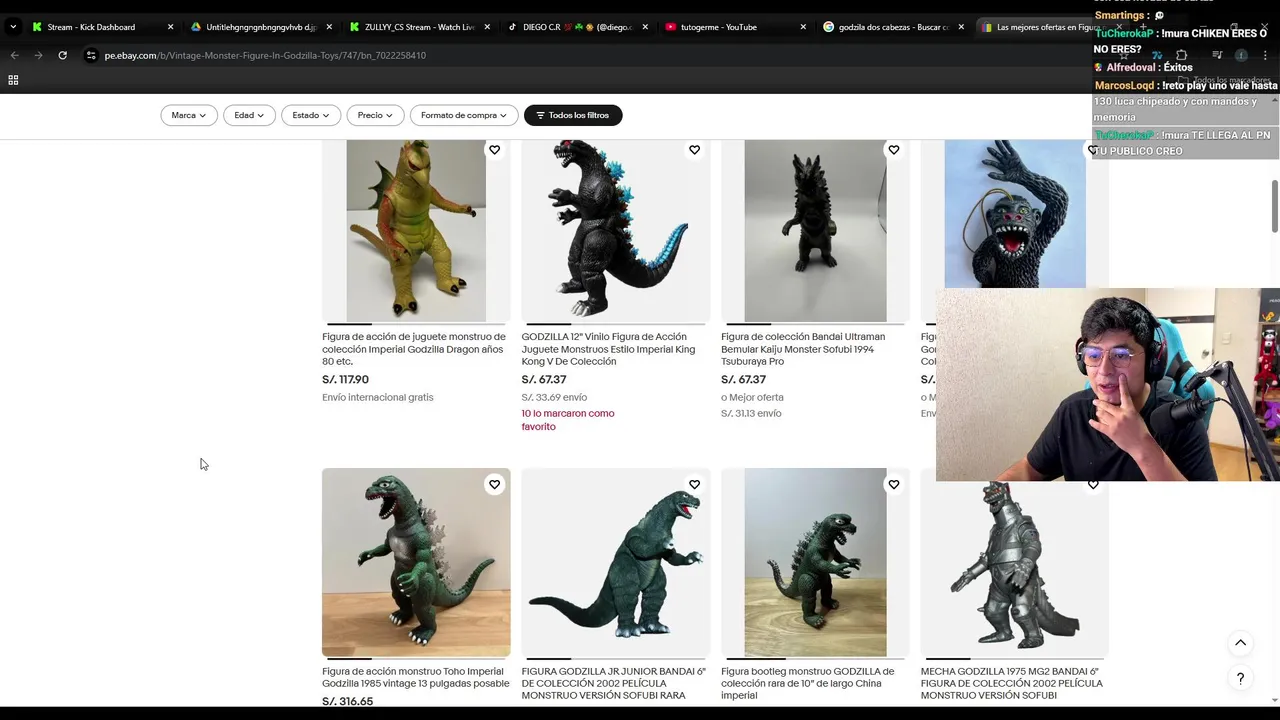1280x720 pixels.
Task: Open FIGURA GODZILLA JR JUNIOR listing title
Action: pos(613,683)
